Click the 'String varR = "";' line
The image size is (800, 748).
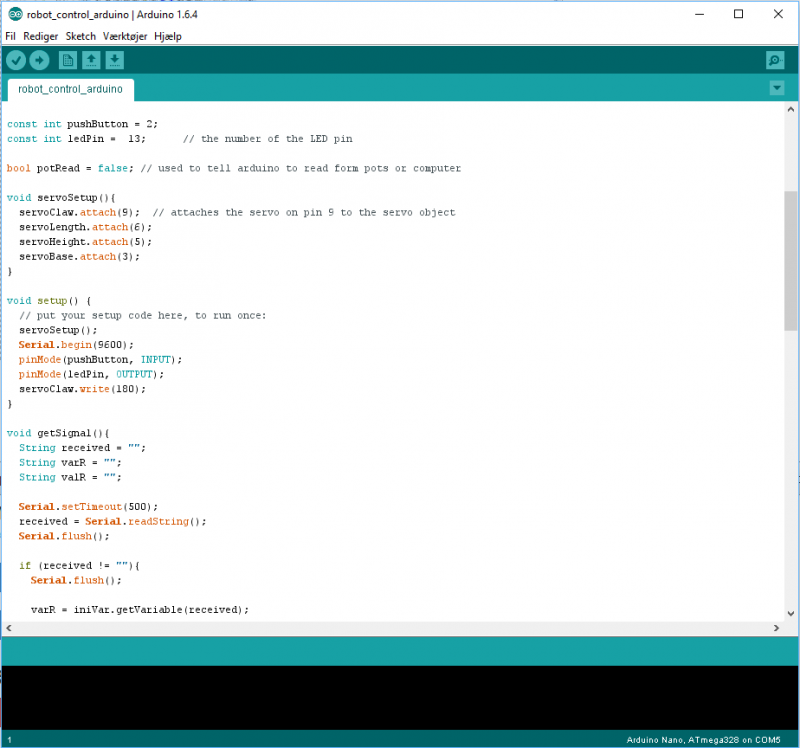pyautogui.click(x=70, y=463)
